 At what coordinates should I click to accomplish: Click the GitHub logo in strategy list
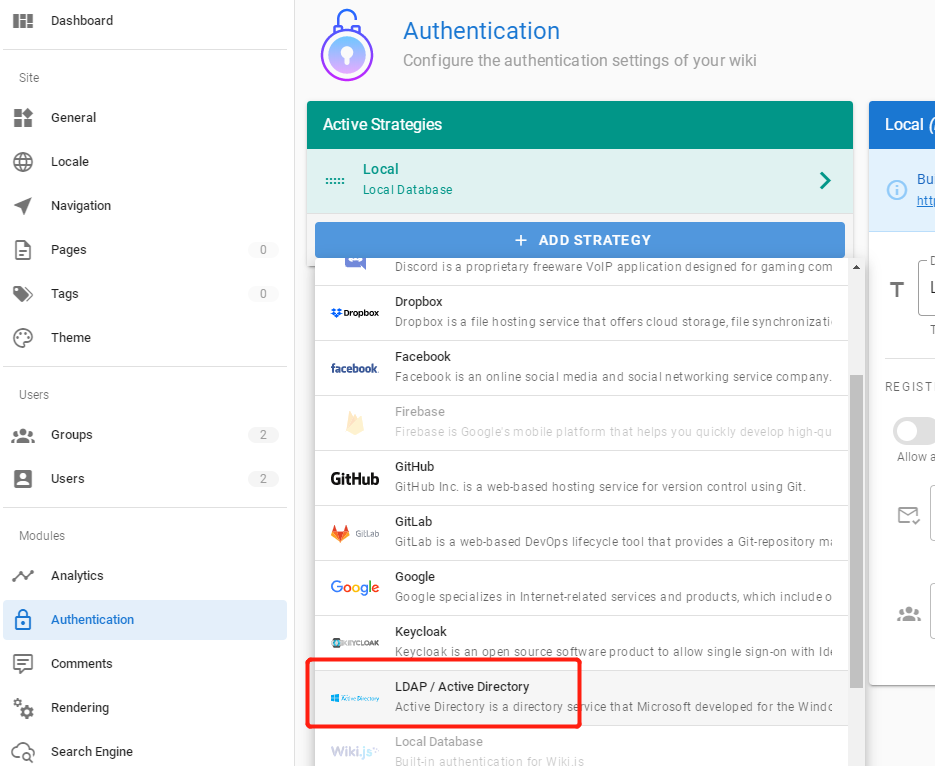[x=355, y=479]
